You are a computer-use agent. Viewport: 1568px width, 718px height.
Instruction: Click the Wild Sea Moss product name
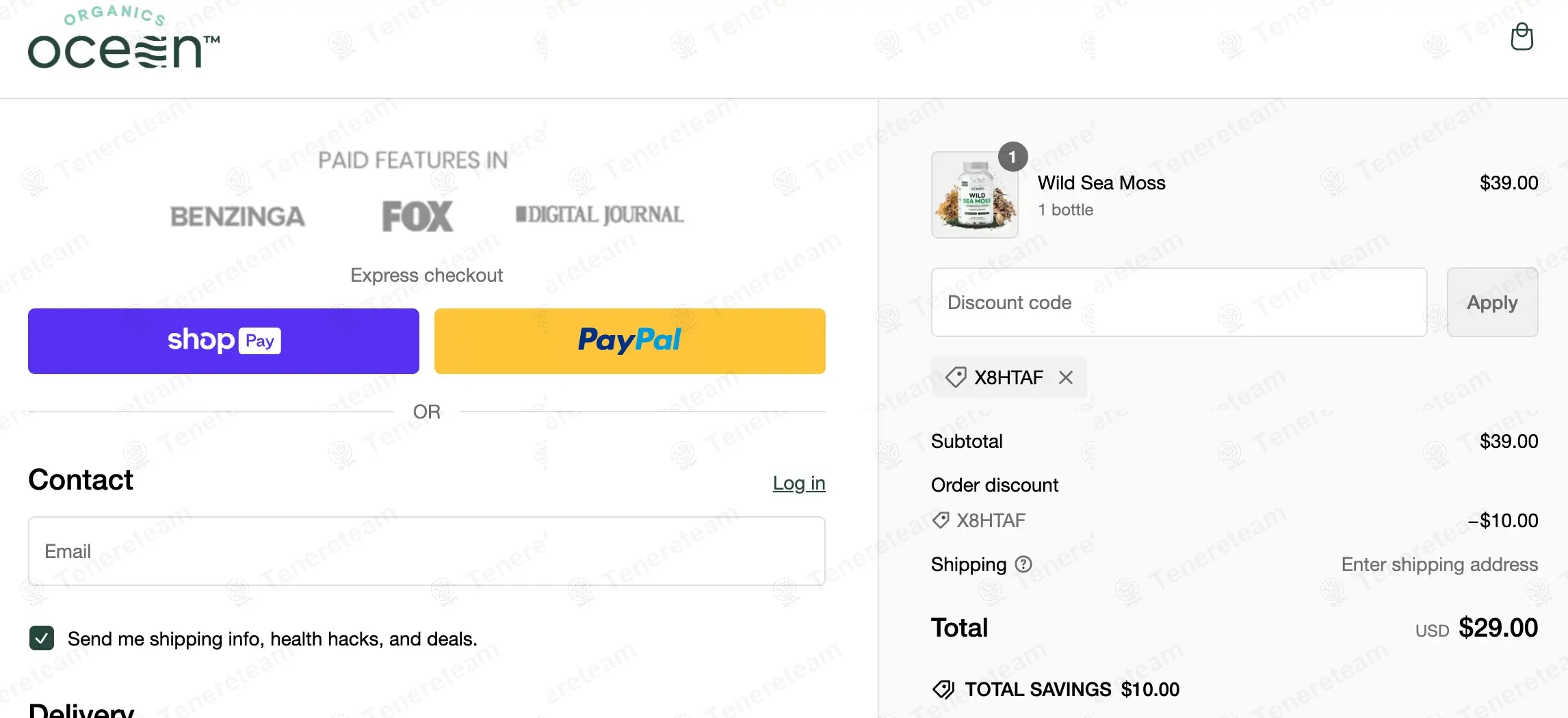click(1101, 183)
